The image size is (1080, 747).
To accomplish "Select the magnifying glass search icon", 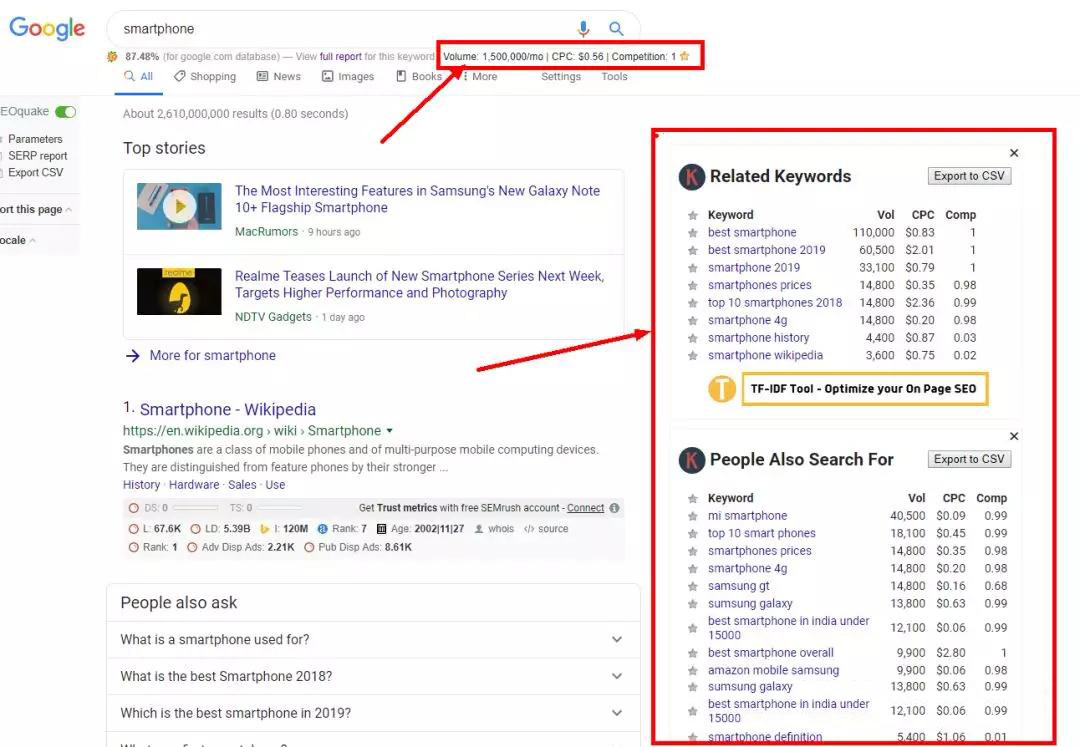I will coord(617,28).
